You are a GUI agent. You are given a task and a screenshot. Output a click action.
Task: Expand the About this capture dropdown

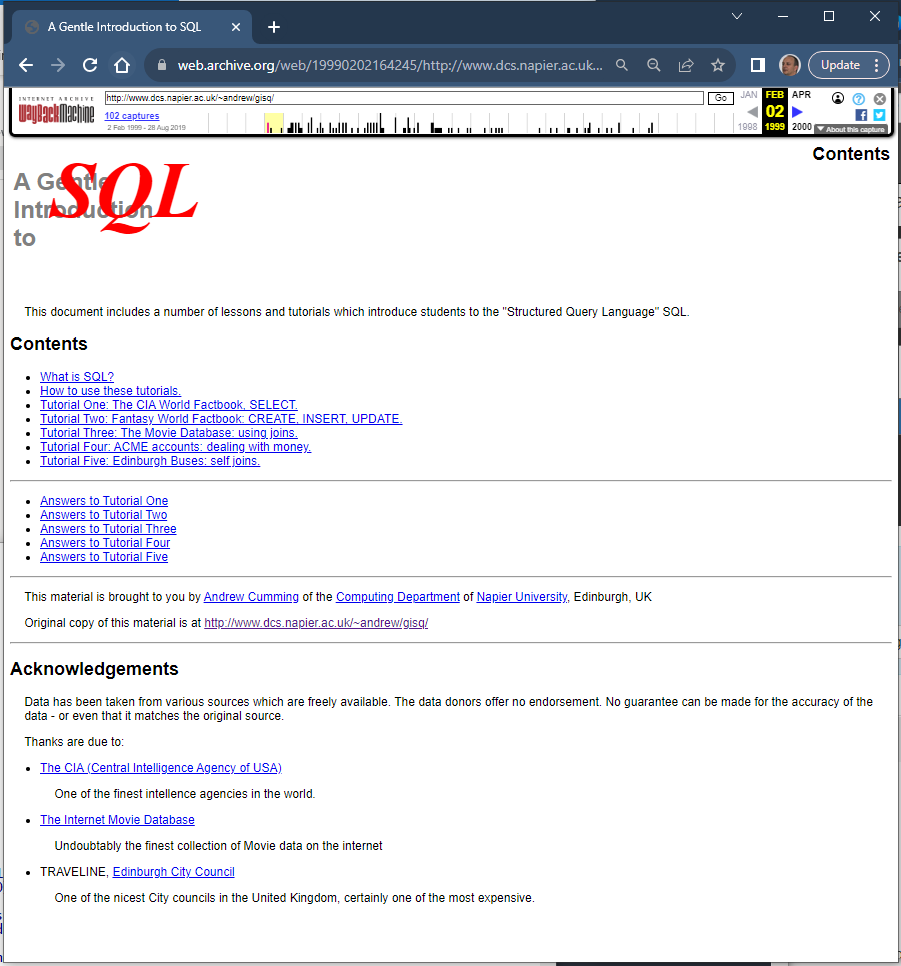point(850,129)
